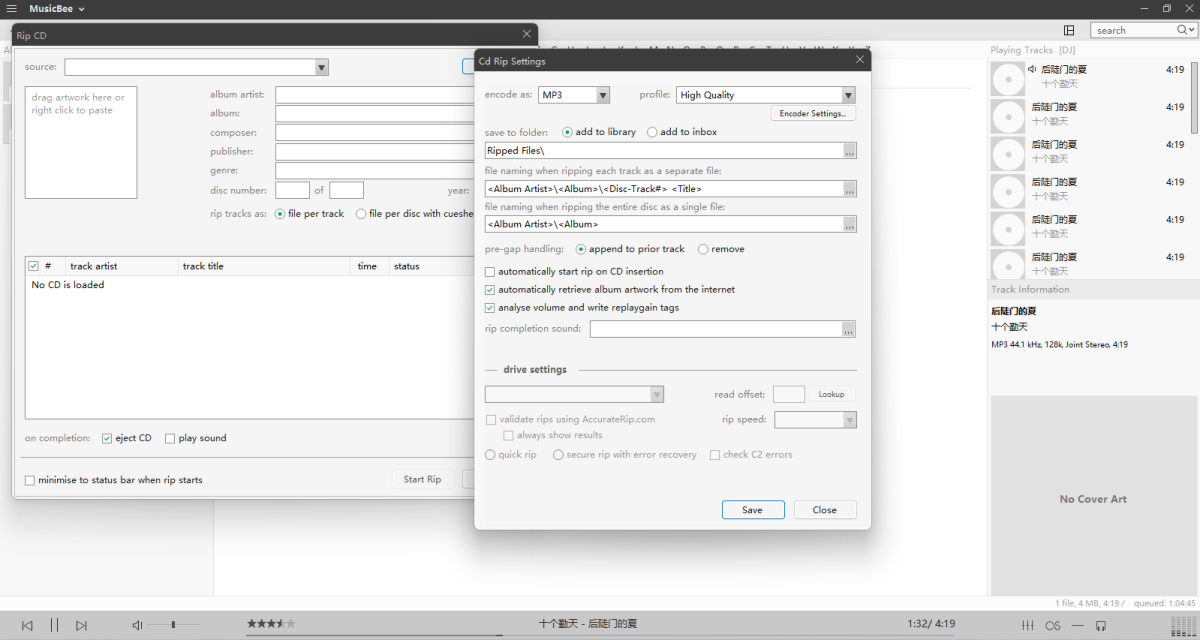Pause playback with the pause button
Image resolution: width=1200 pixels, height=640 pixels.
pos(54,625)
